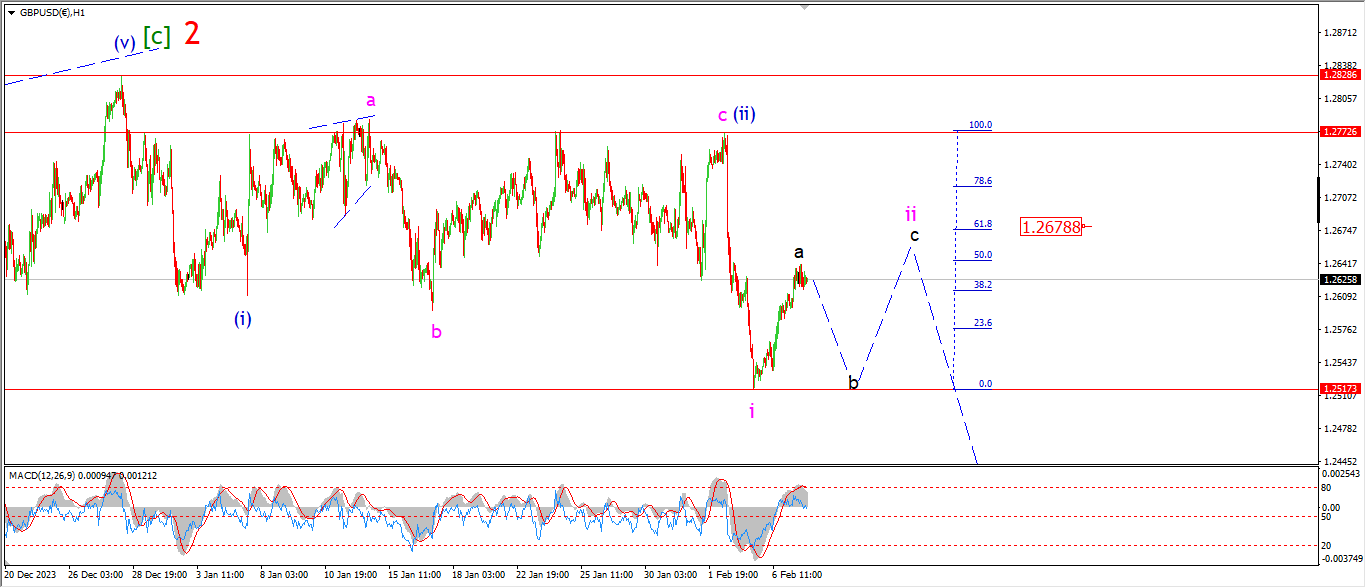
Task: Select the magenta ii wave label
Action: 911,213
